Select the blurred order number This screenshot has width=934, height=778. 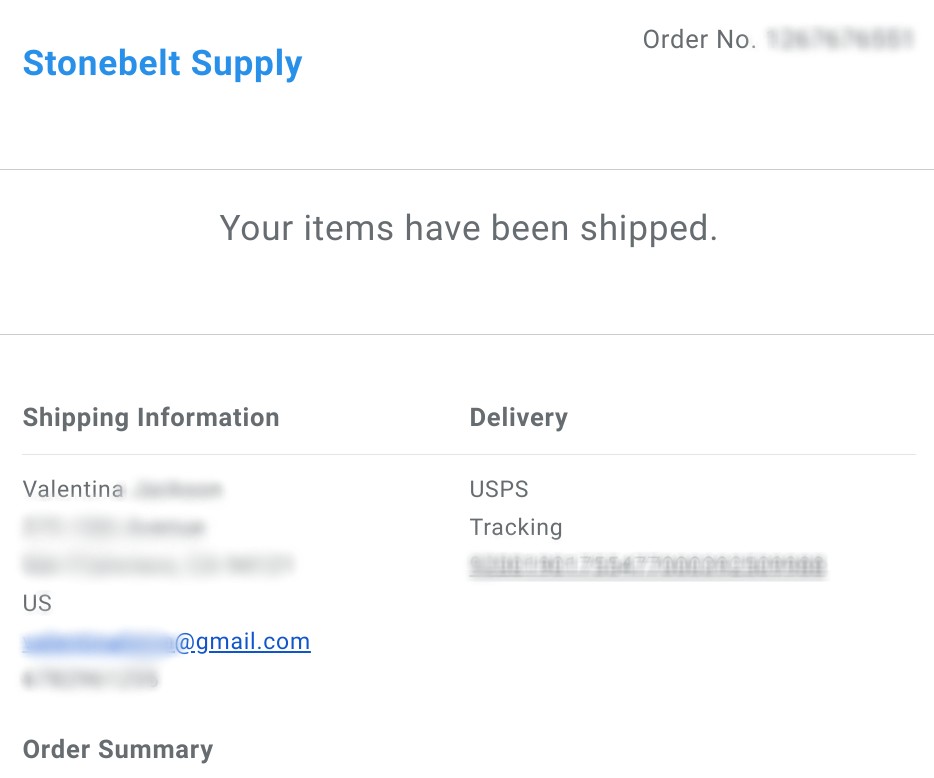click(840, 39)
